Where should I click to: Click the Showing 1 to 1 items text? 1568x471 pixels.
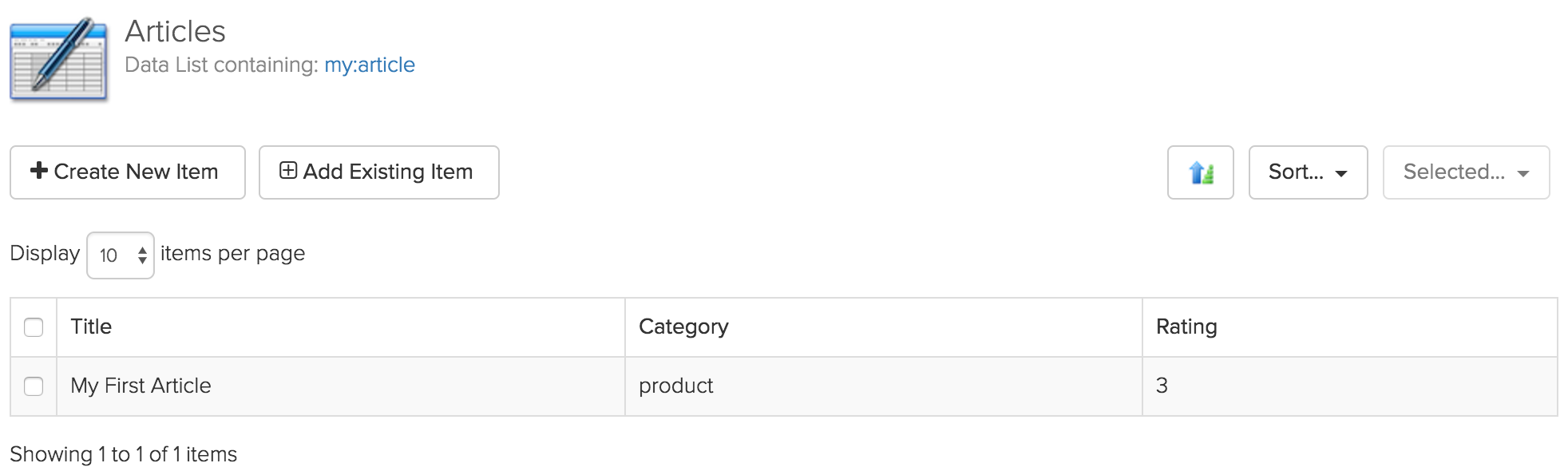pyautogui.click(x=123, y=454)
